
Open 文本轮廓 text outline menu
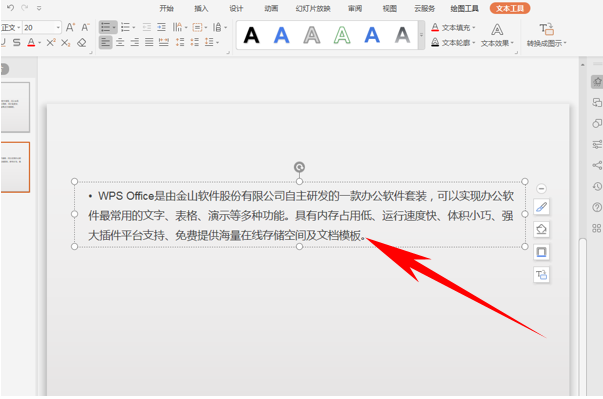click(453, 43)
